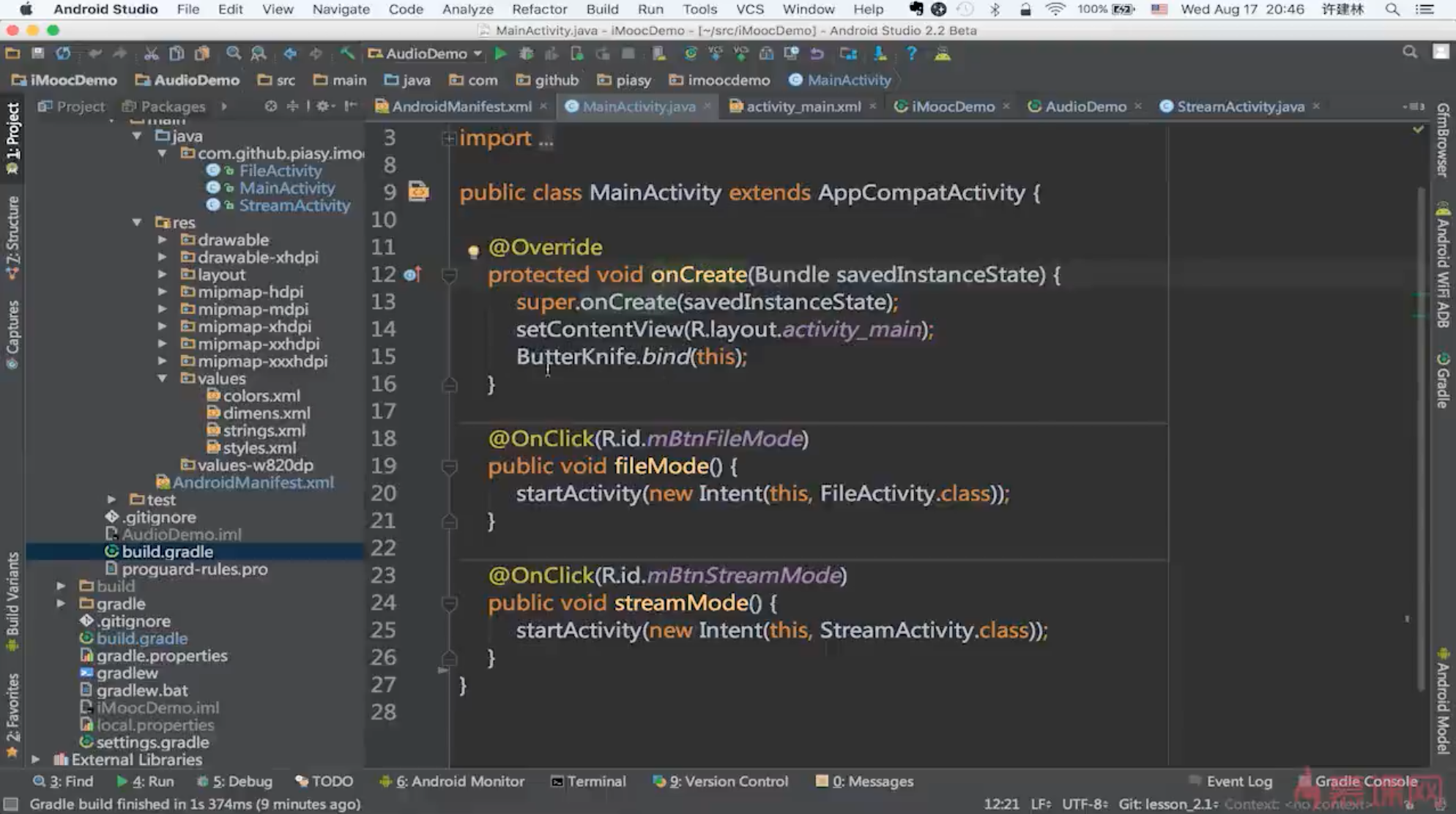Switch to AndroidManifest.xml editor tab

tap(461, 106)
